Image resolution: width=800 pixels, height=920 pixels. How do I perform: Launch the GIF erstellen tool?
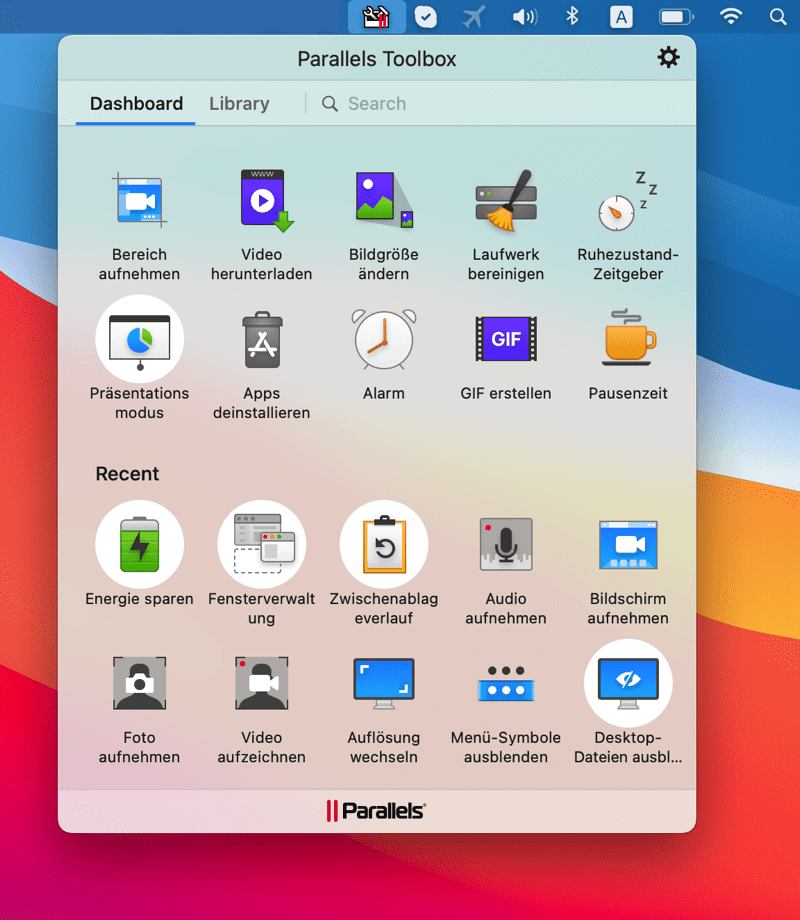click(x=506, y=340)
